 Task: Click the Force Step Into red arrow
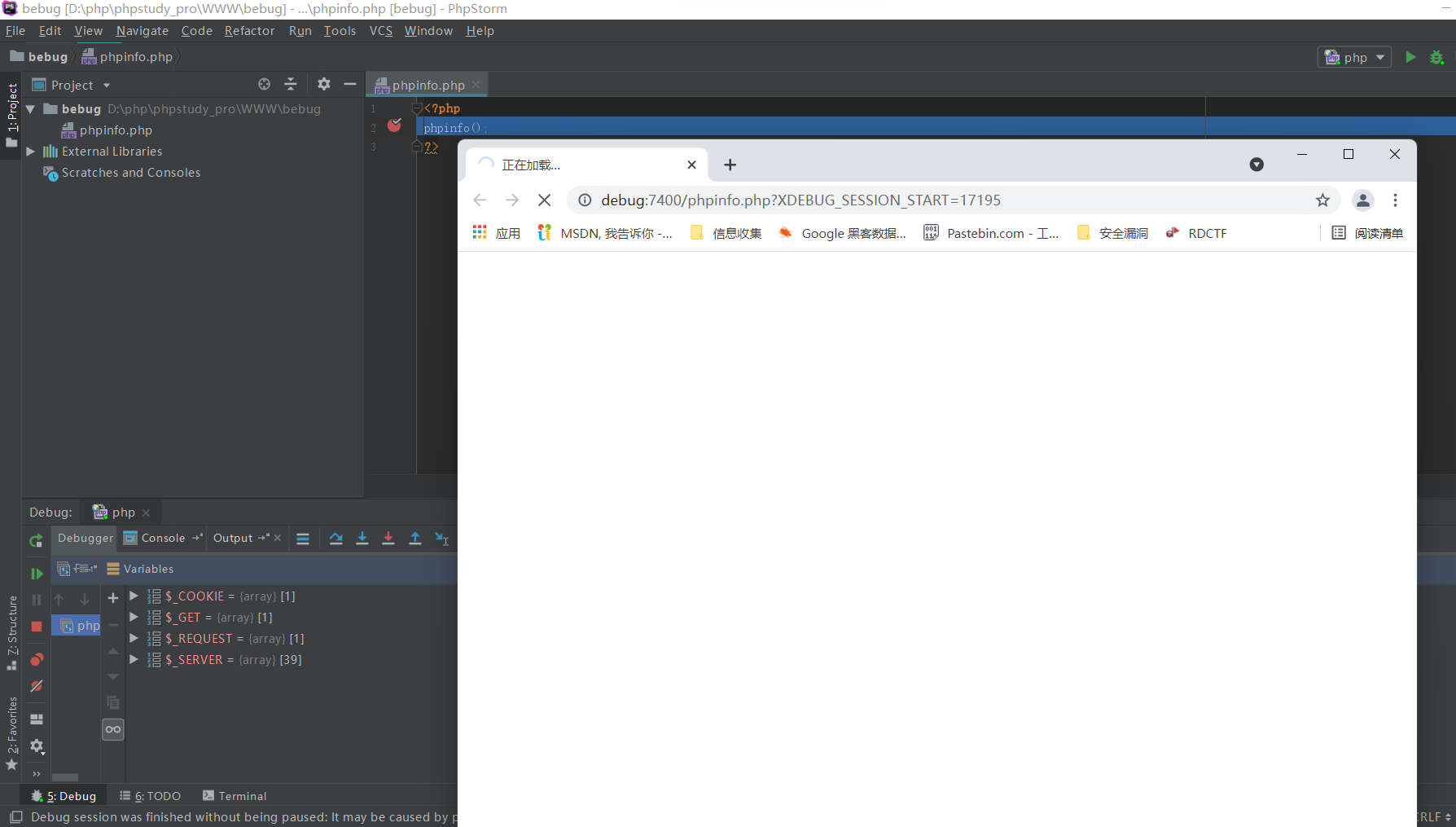[388, 539]
